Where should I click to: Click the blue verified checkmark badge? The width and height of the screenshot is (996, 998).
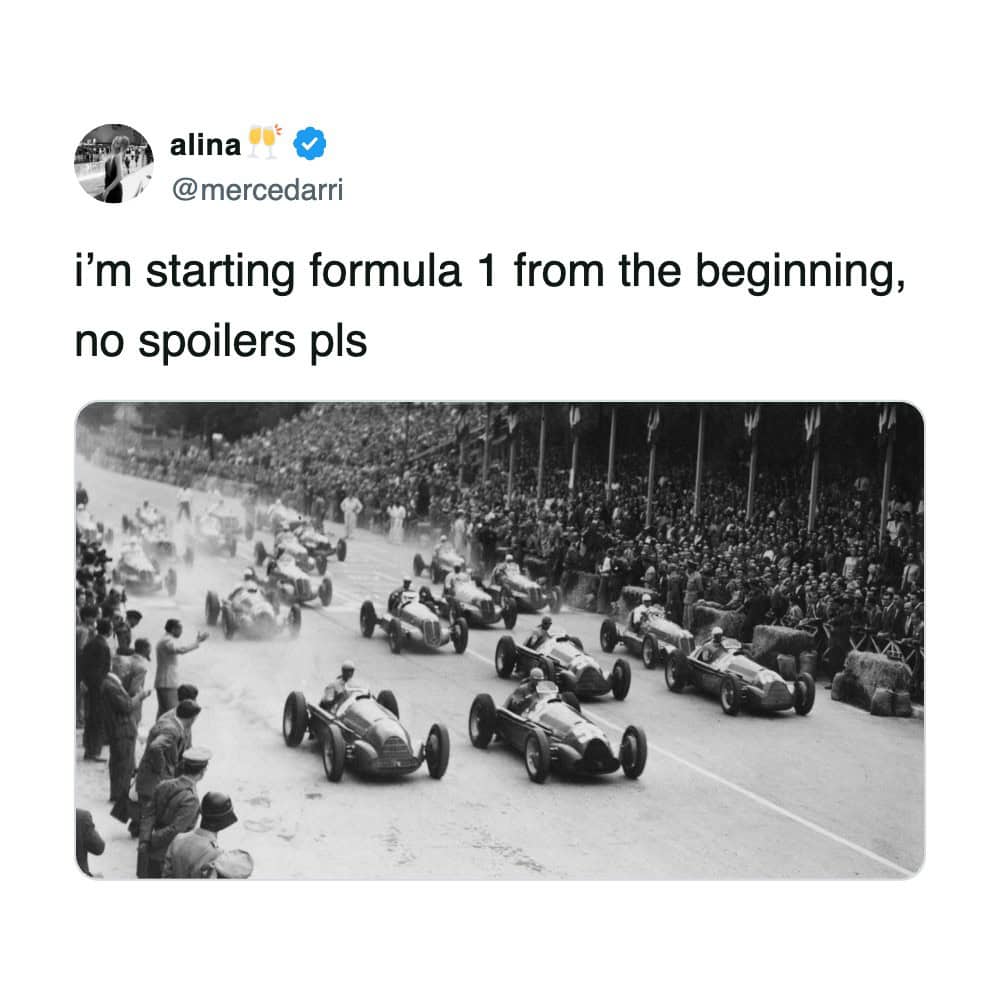[x=309, y=143]
